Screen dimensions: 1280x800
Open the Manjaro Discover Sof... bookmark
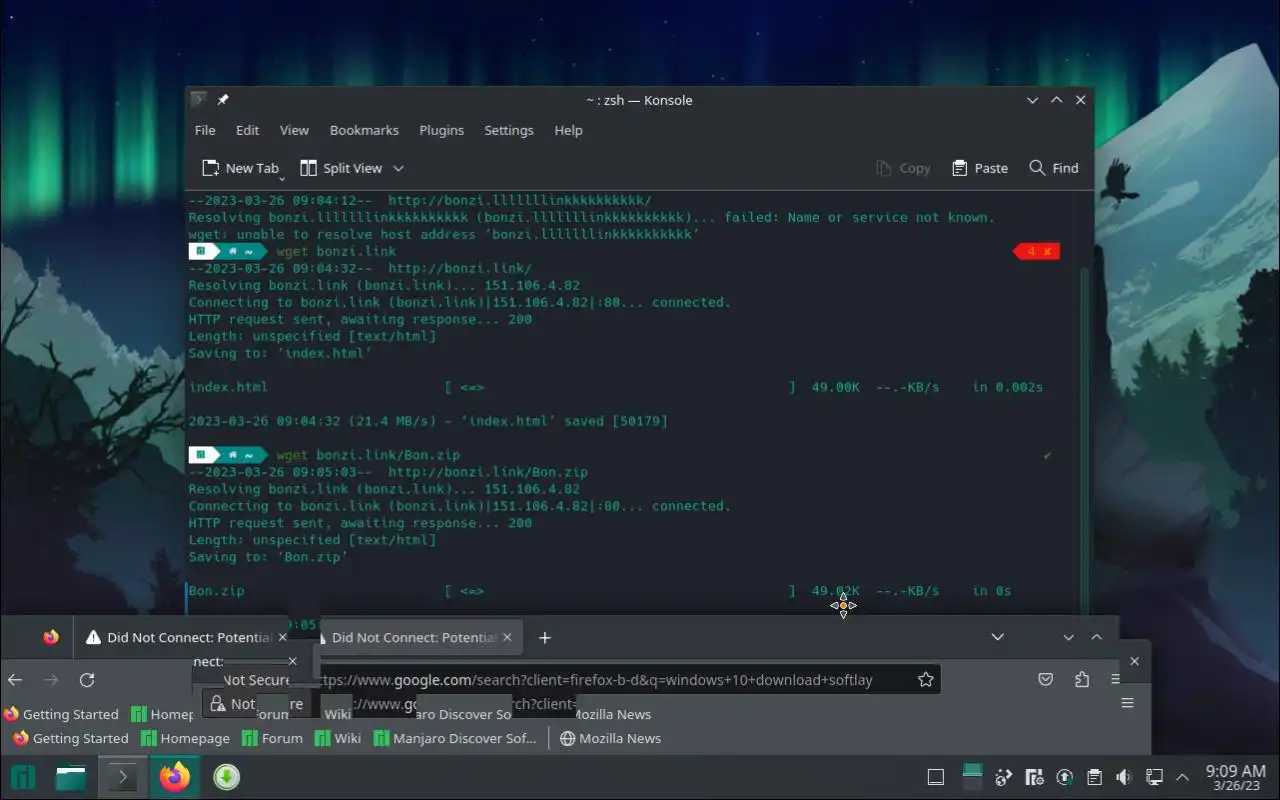point(456,738)
